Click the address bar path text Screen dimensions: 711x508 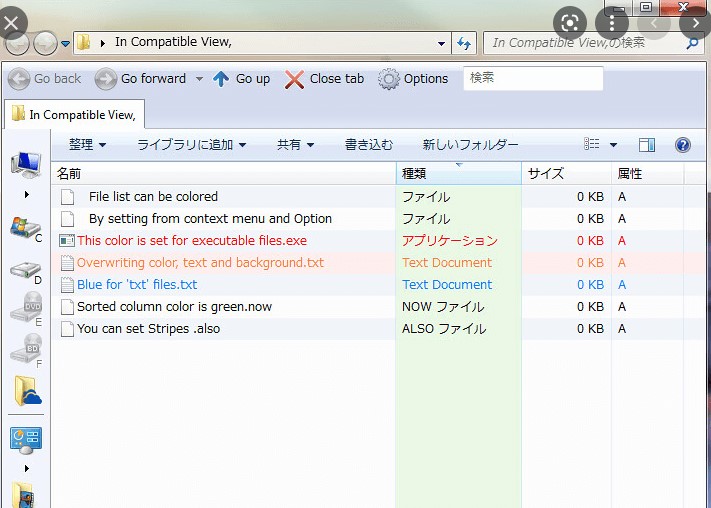[173, 42]
